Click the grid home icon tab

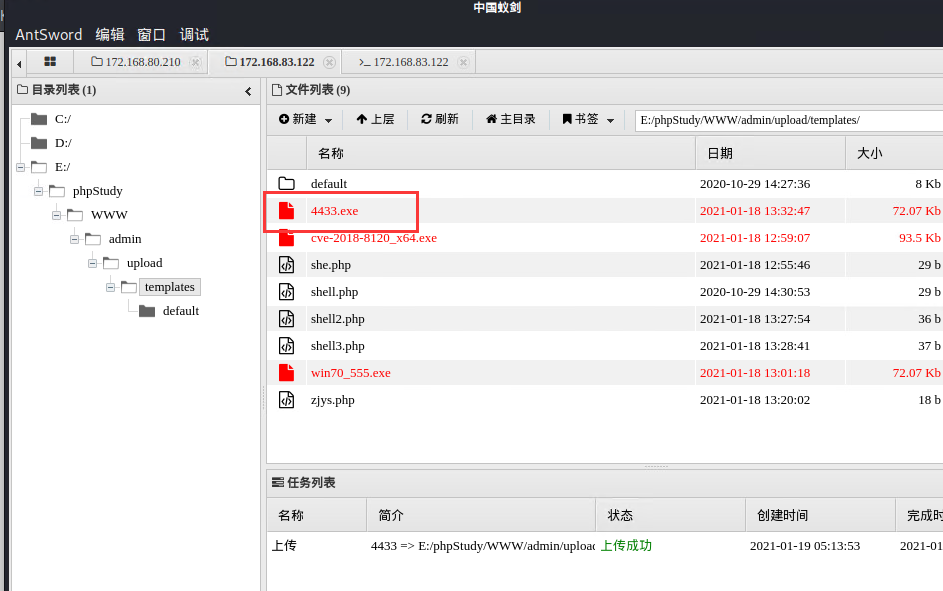coord(49,62)
